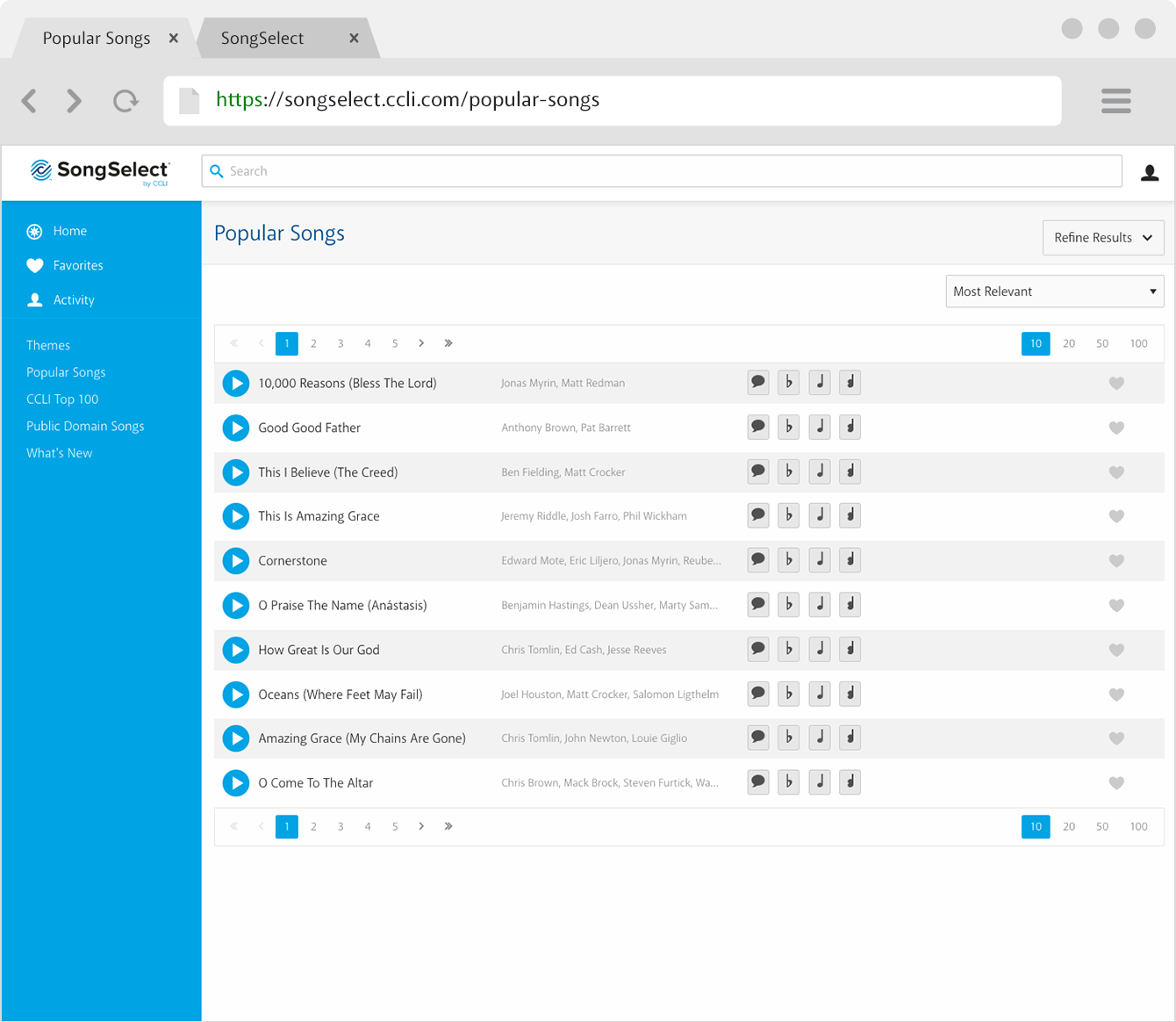1176x1022 pixels.
Task: Show 100 results per page at top
Action: tap(1139, 343)
